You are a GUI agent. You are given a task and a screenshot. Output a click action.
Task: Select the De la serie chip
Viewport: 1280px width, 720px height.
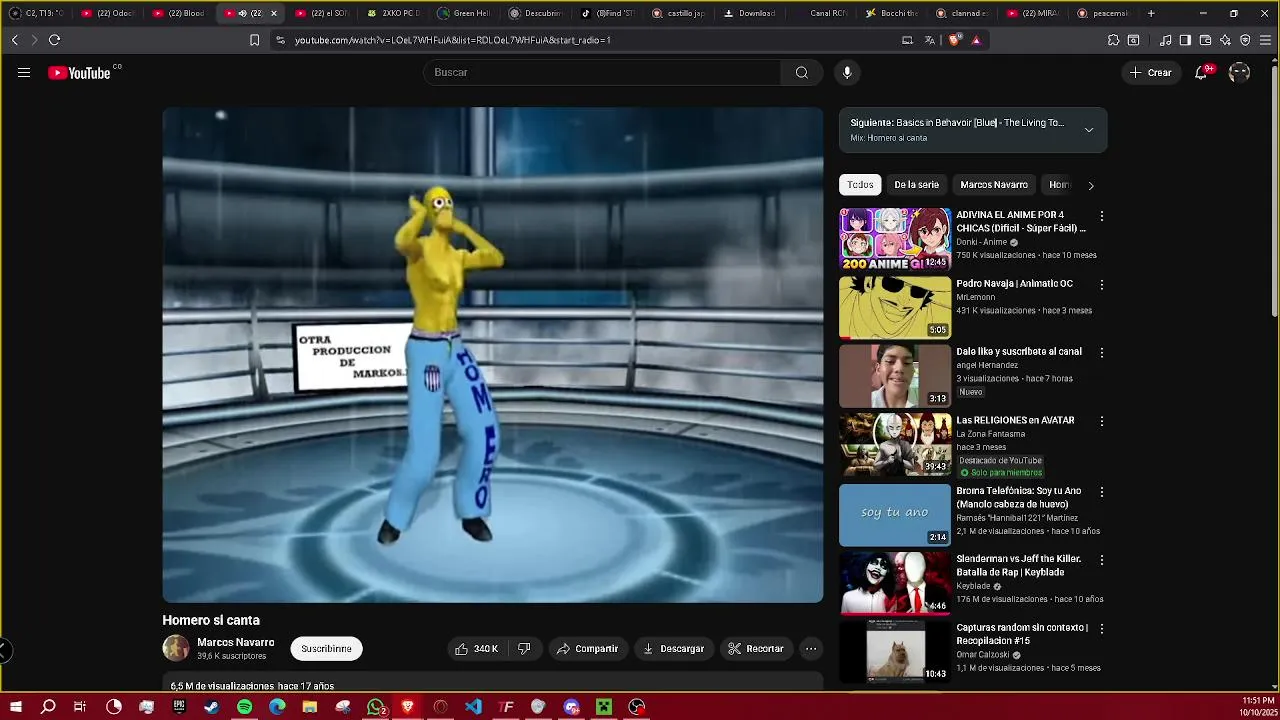click(x=916, y=185)
